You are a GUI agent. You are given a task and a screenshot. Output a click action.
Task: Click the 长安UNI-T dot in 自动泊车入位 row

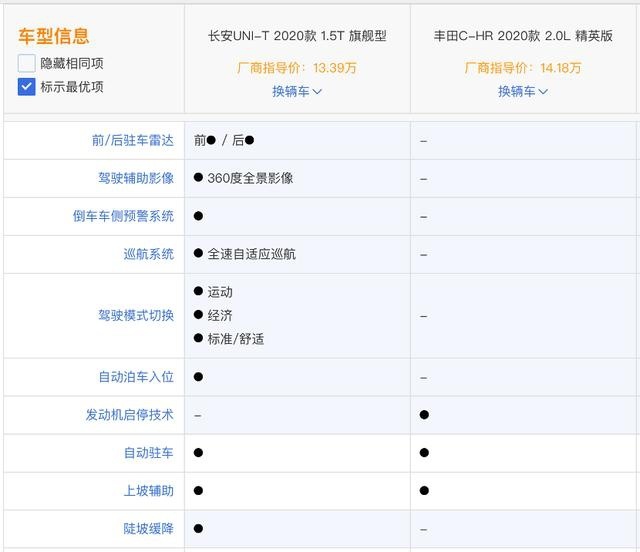pos(198,377)
